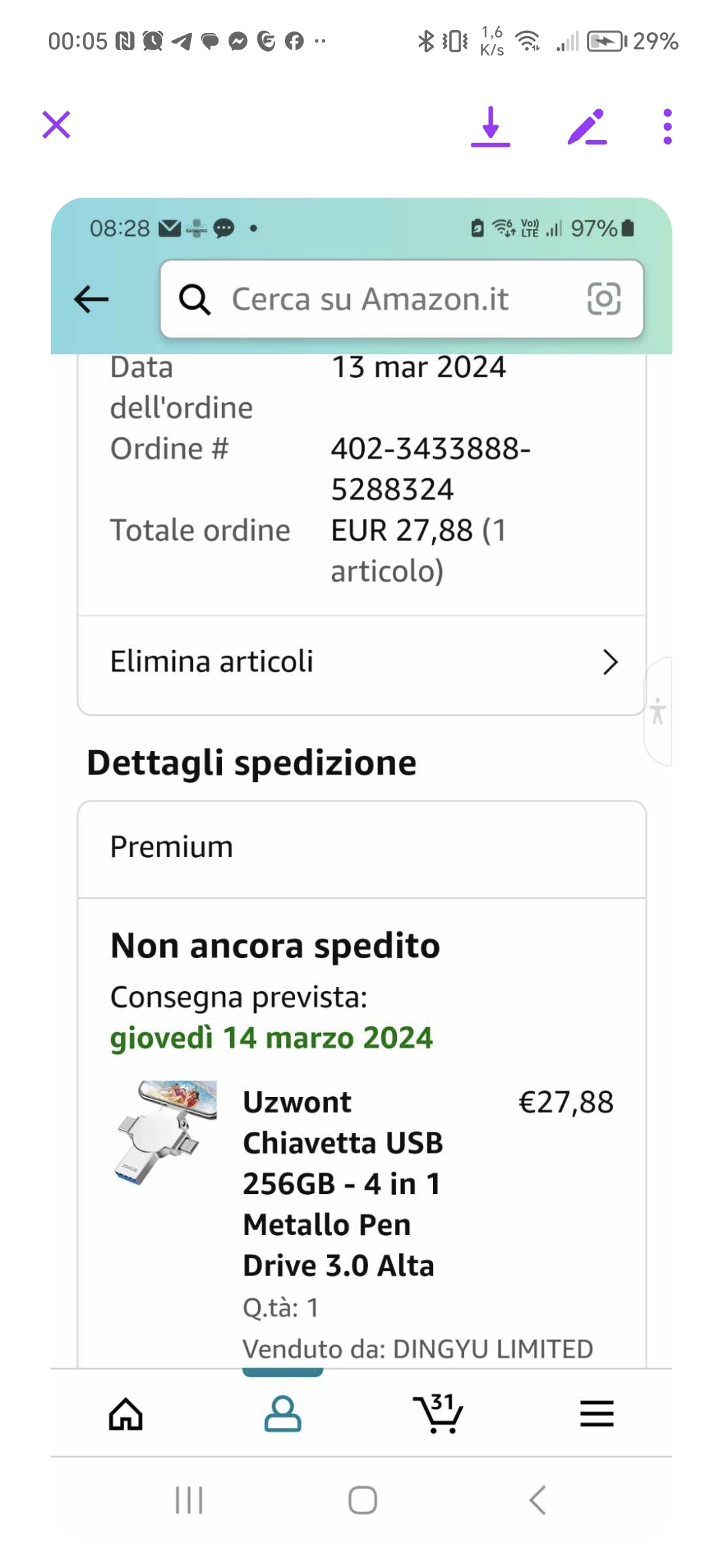Image resolution: width=724 pixels, height=1568 pixels.
Task: Tap the download icon
Action: [491, 127]
